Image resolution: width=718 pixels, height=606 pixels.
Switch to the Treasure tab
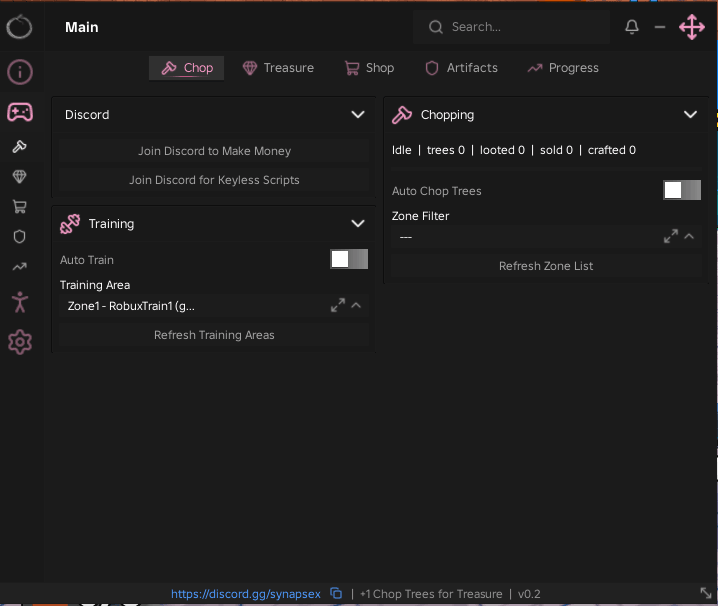point(278,68)
